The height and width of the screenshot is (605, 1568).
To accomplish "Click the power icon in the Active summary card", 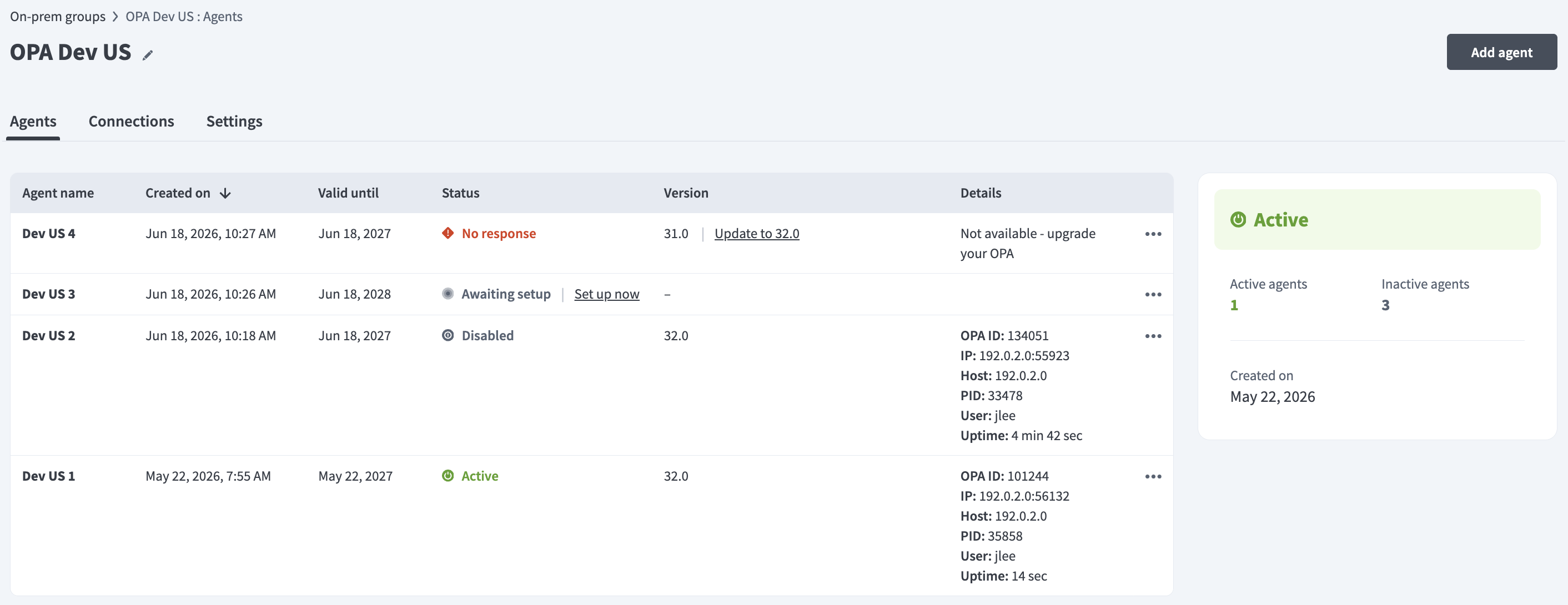I will click(1238, 219).
